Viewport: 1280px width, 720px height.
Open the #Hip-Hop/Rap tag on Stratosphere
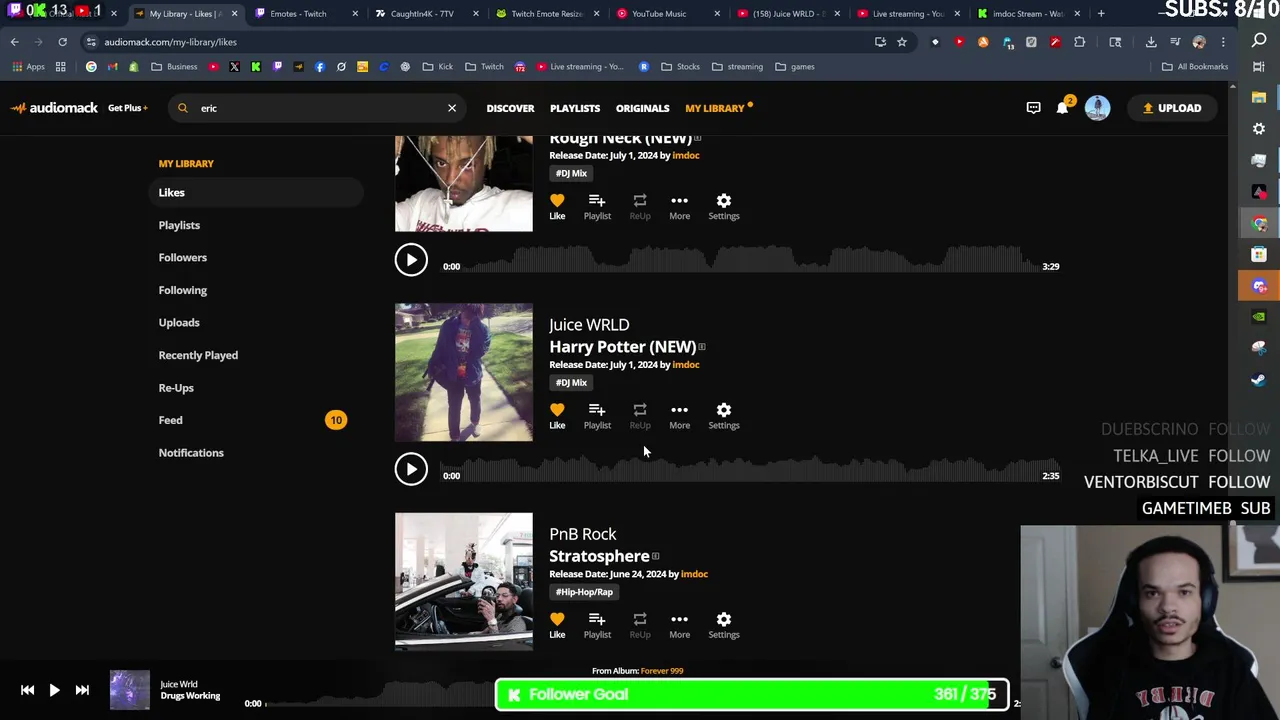584,592
